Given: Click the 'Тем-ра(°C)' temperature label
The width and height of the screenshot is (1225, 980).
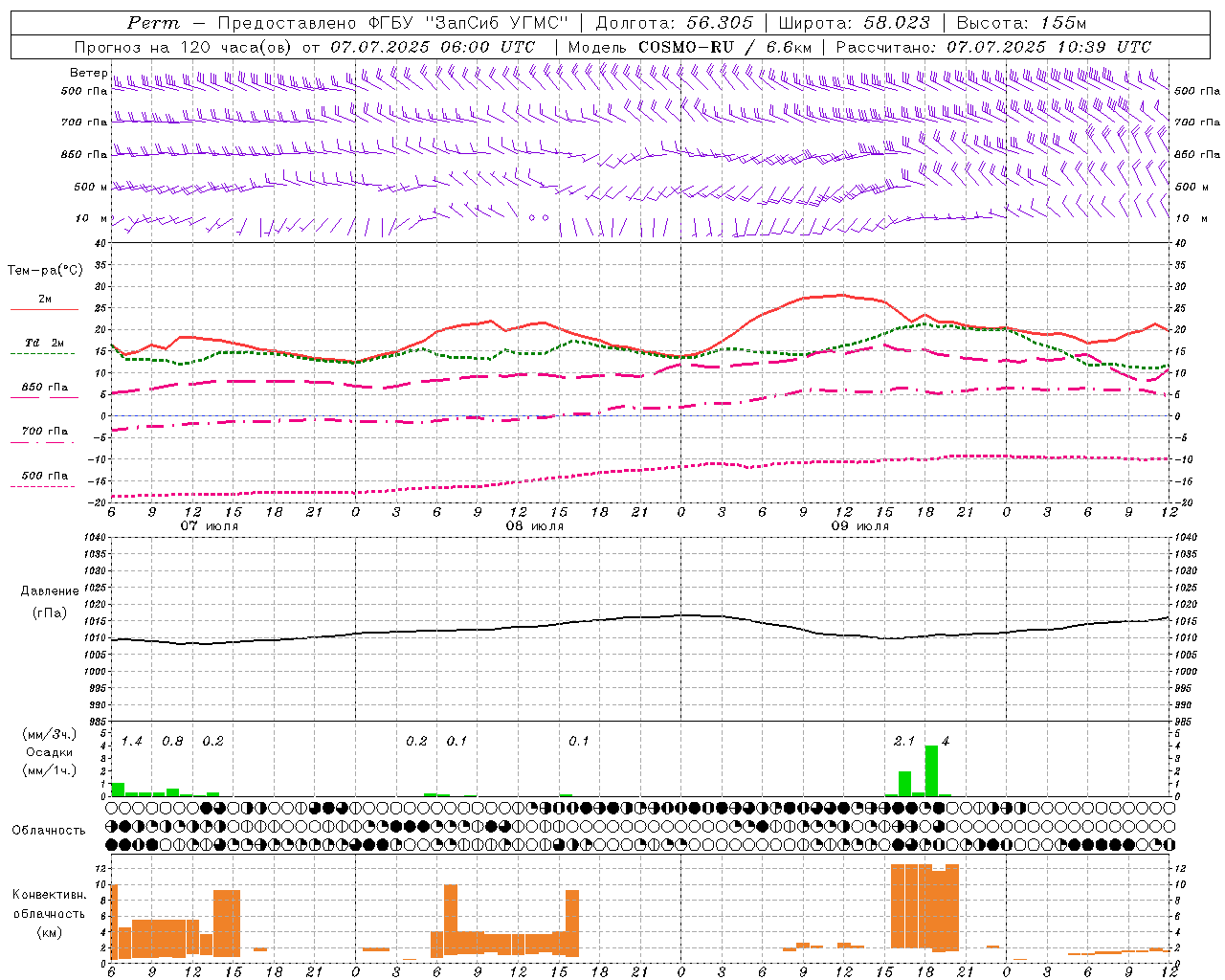Looking at the screenshot, I should (x=45, y=271).
